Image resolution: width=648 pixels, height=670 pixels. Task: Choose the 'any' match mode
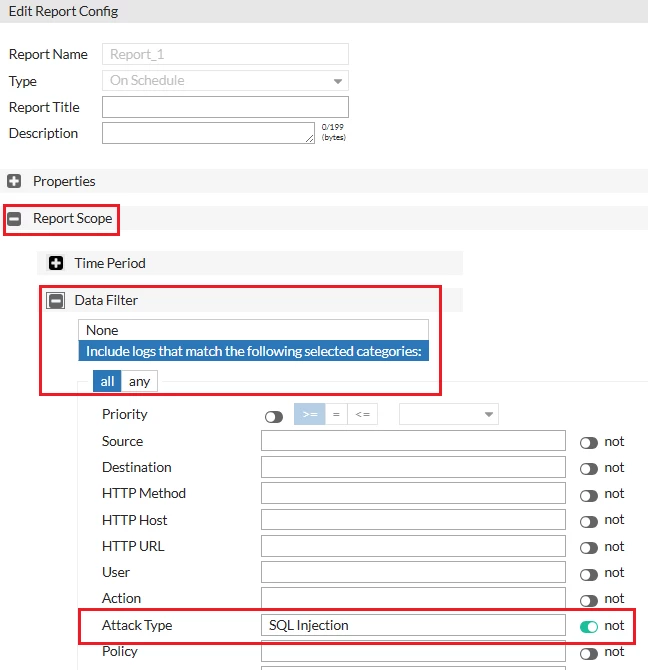pyautogui.click(x=139, y=381)
